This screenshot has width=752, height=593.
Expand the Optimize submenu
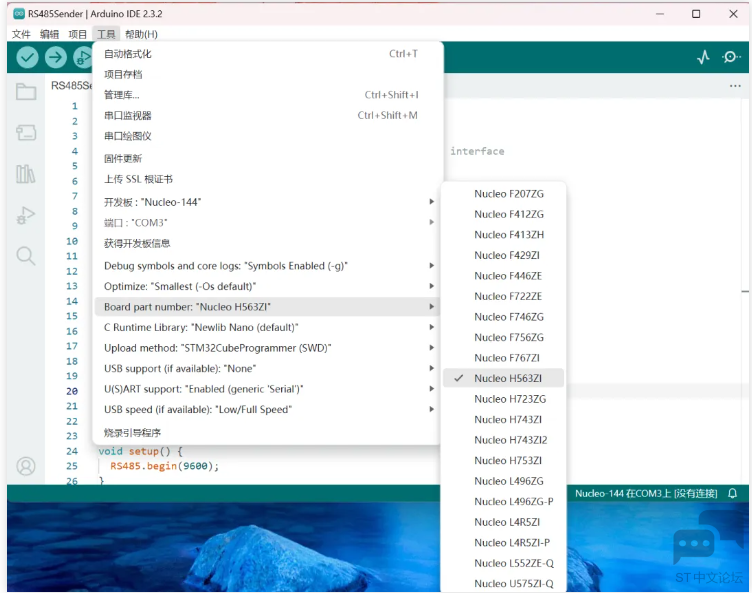click(267, 286)
